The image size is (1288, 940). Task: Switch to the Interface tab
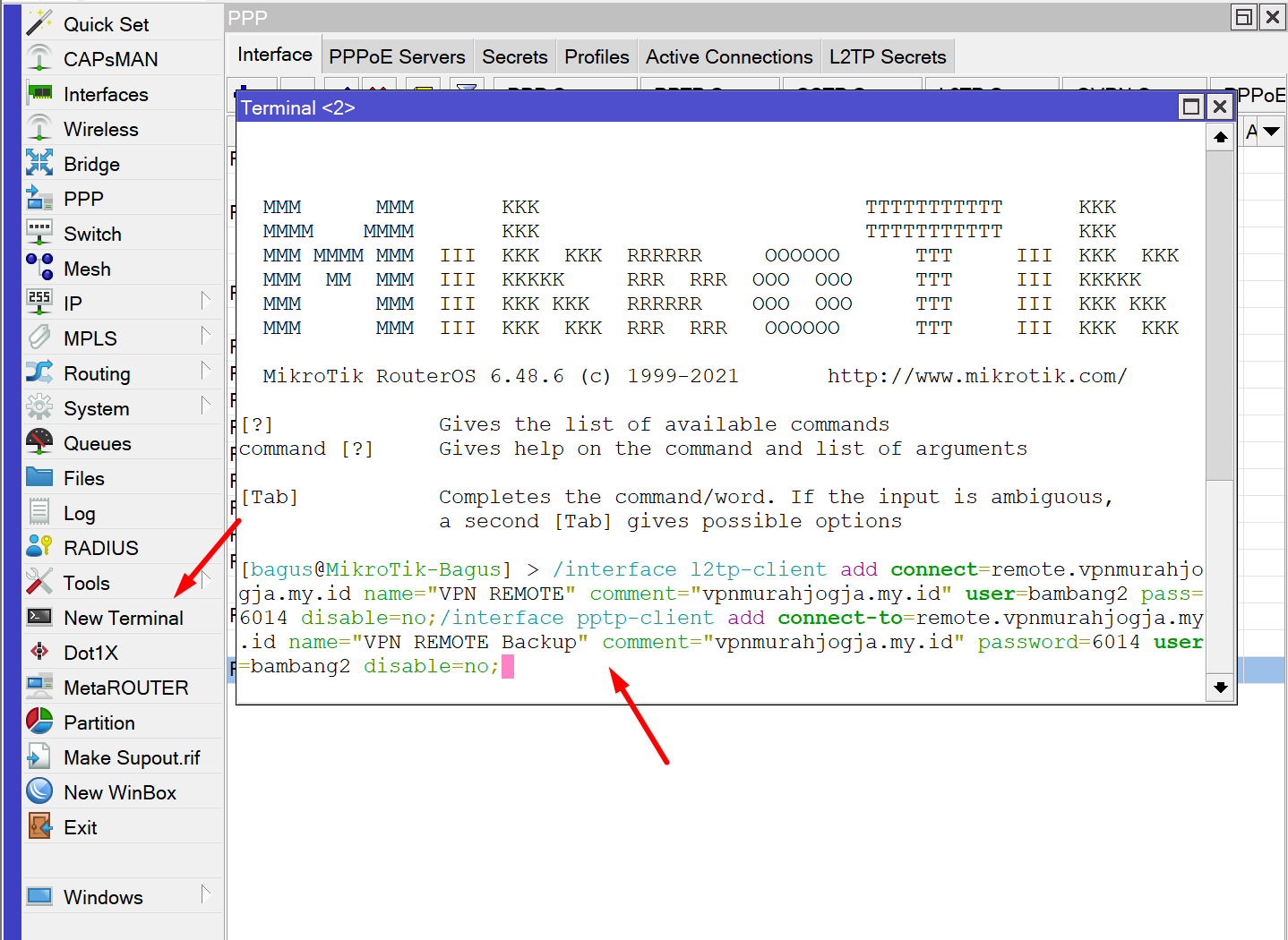click(275, 55)
